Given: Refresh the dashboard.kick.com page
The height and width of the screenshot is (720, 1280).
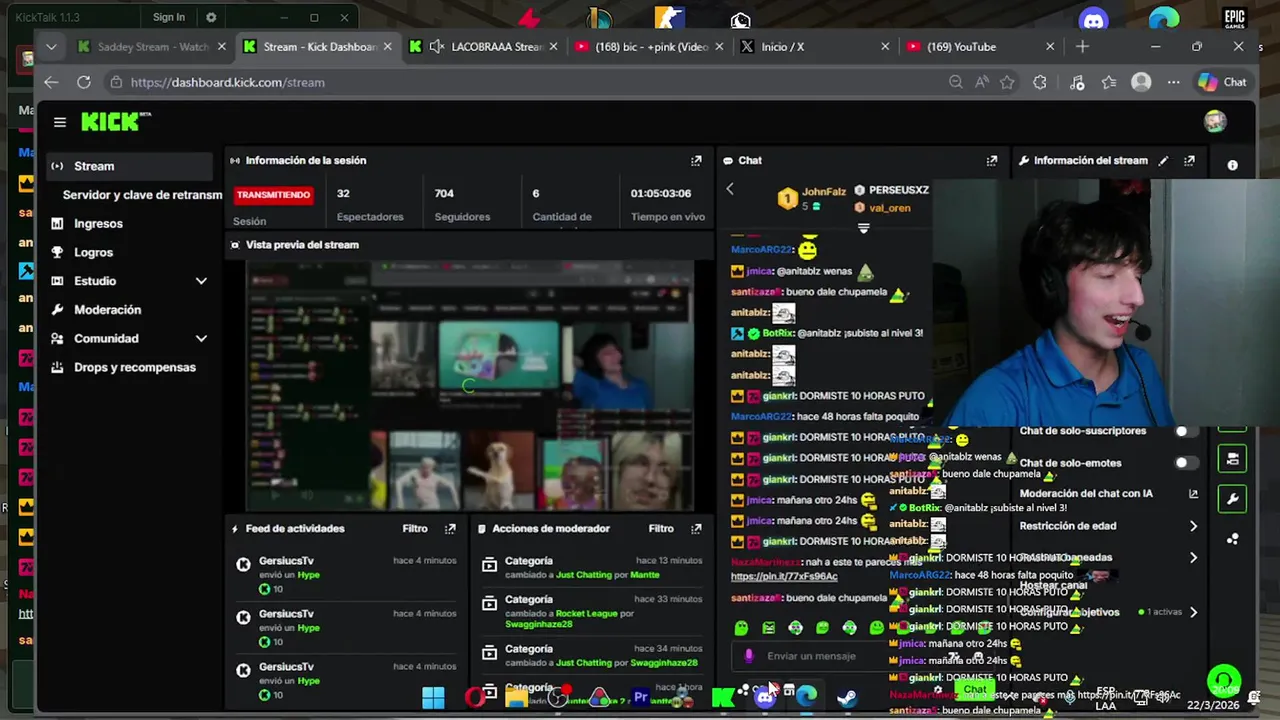Looking at the screenshot, I should point(84,82).
